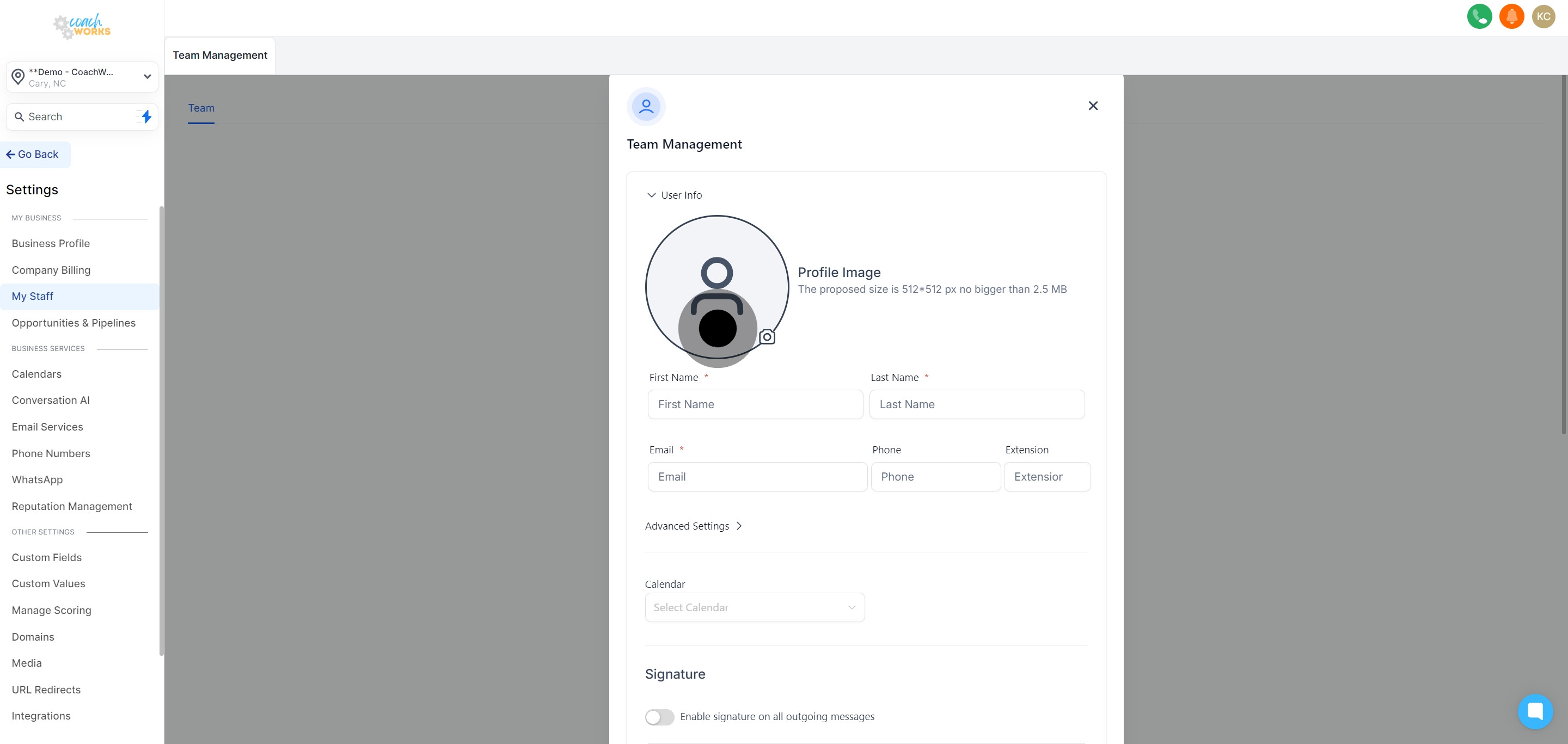Open the Select Calendar dropdown
The width and height of the screenshot is (1568, 744).
click(x=754, y=607)
